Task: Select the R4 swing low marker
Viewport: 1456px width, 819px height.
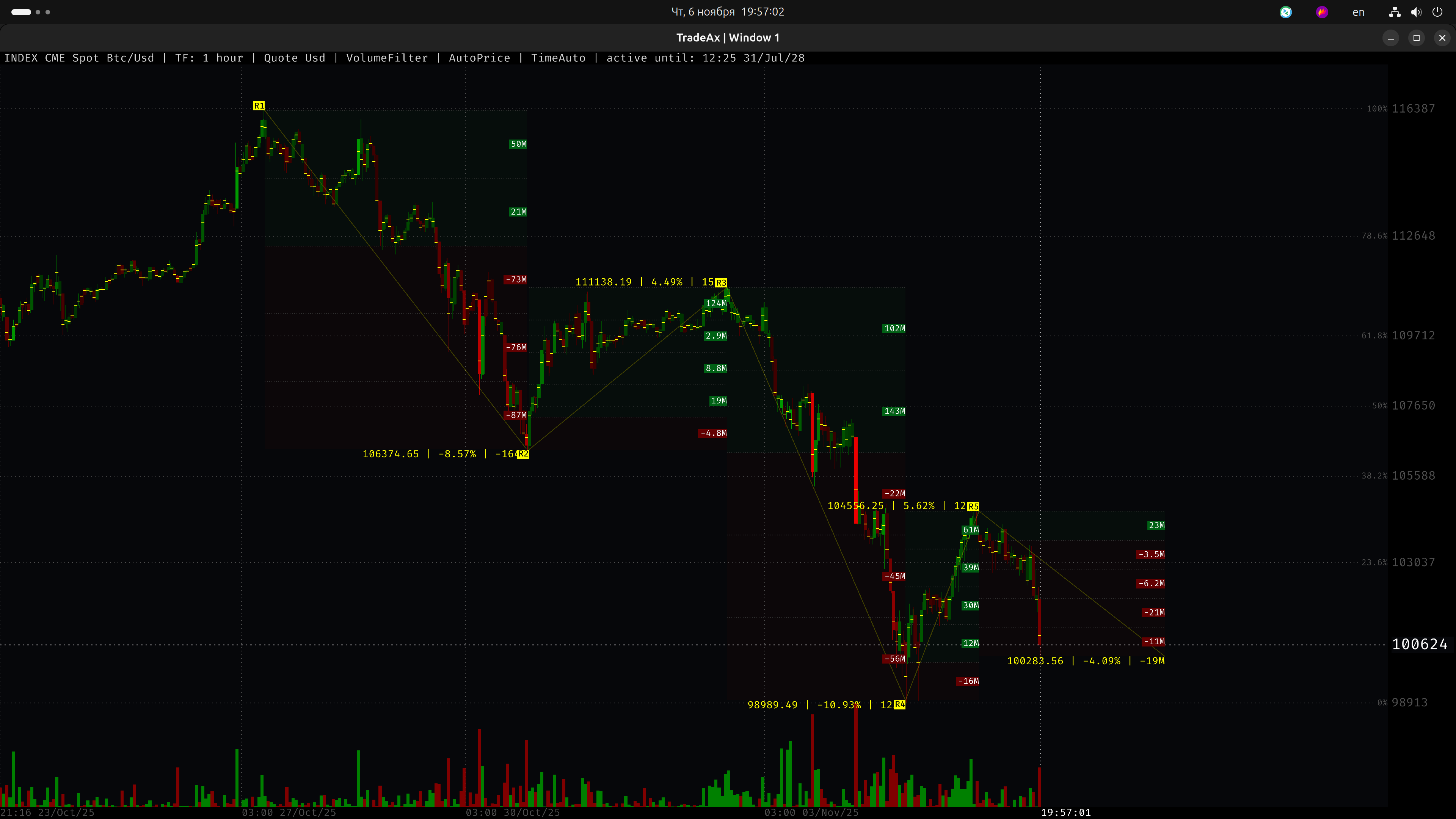Action: pos(899,705)
